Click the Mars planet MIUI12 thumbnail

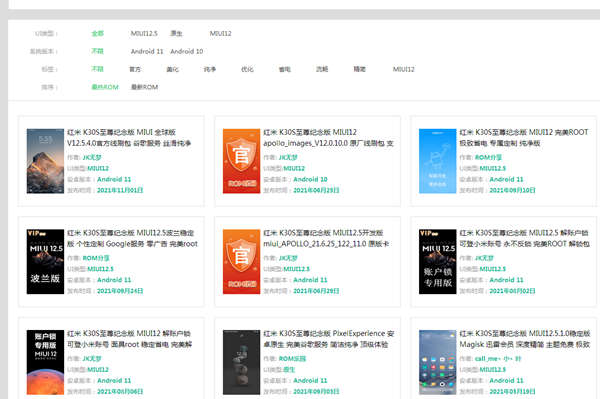pos(45,362)
